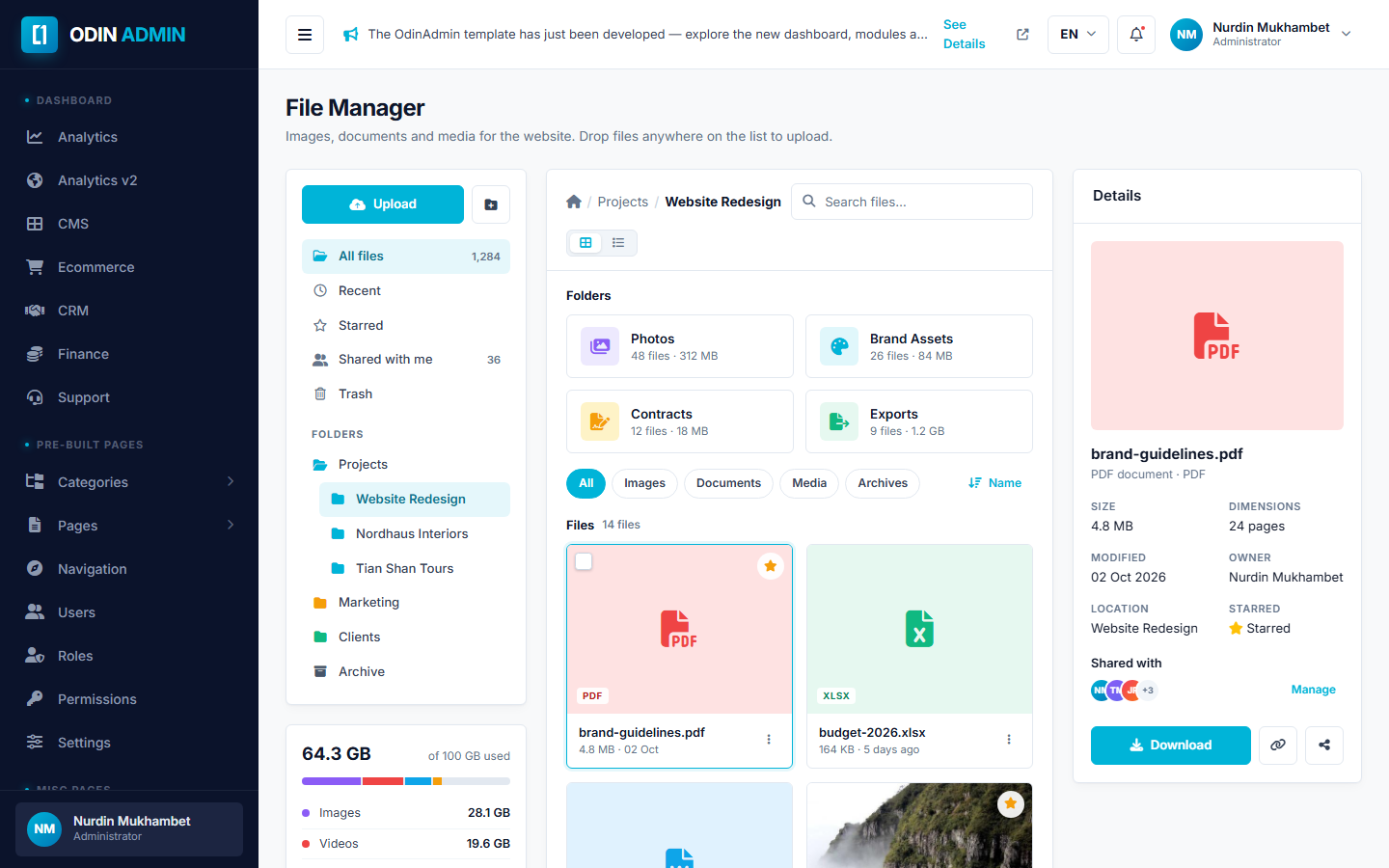
Task: Open the Brand Assets folder card
Action: tap(919, 346)
